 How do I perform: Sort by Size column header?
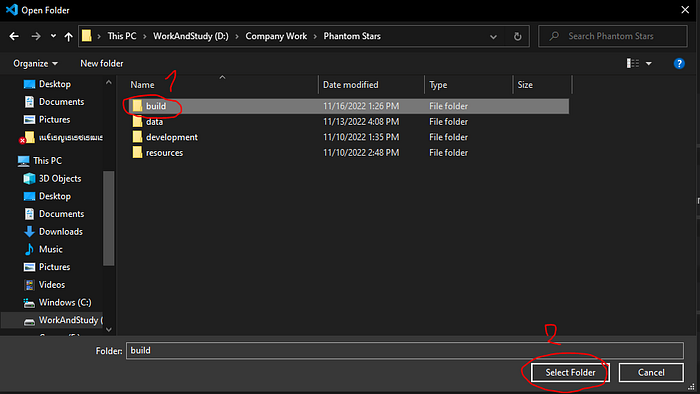[525, 85]
